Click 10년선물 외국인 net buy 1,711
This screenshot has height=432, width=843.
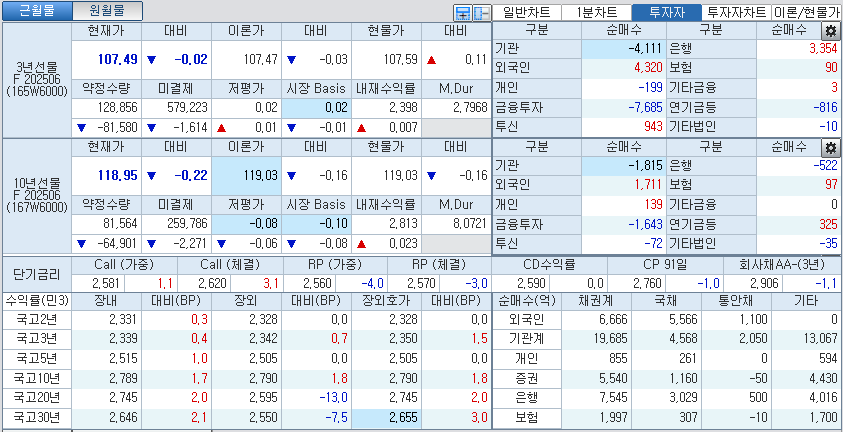click(648, 185)
